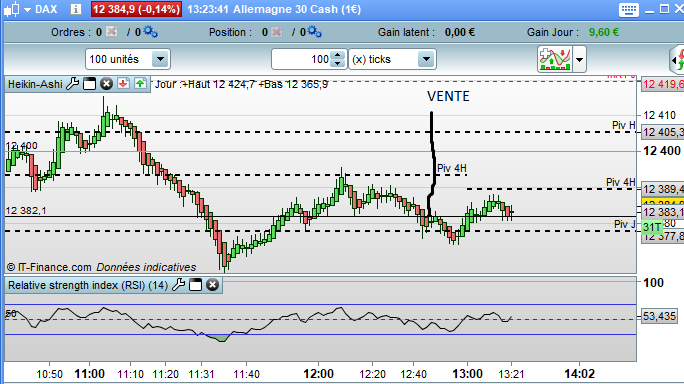Image resolution: width=684 pixels, height=384 pixels.
Task: Open the on-screen keyboard icon
Action: (x=629, y=10)
